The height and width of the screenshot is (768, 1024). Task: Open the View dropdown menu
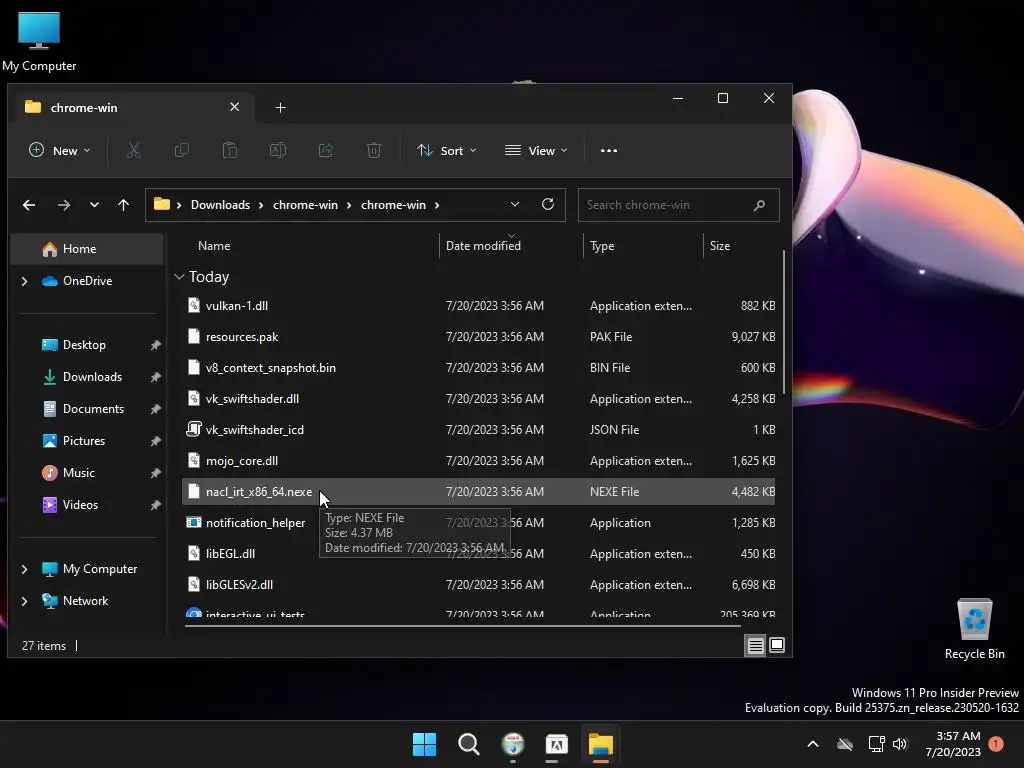pyautogui.click(x=536, y=151)
